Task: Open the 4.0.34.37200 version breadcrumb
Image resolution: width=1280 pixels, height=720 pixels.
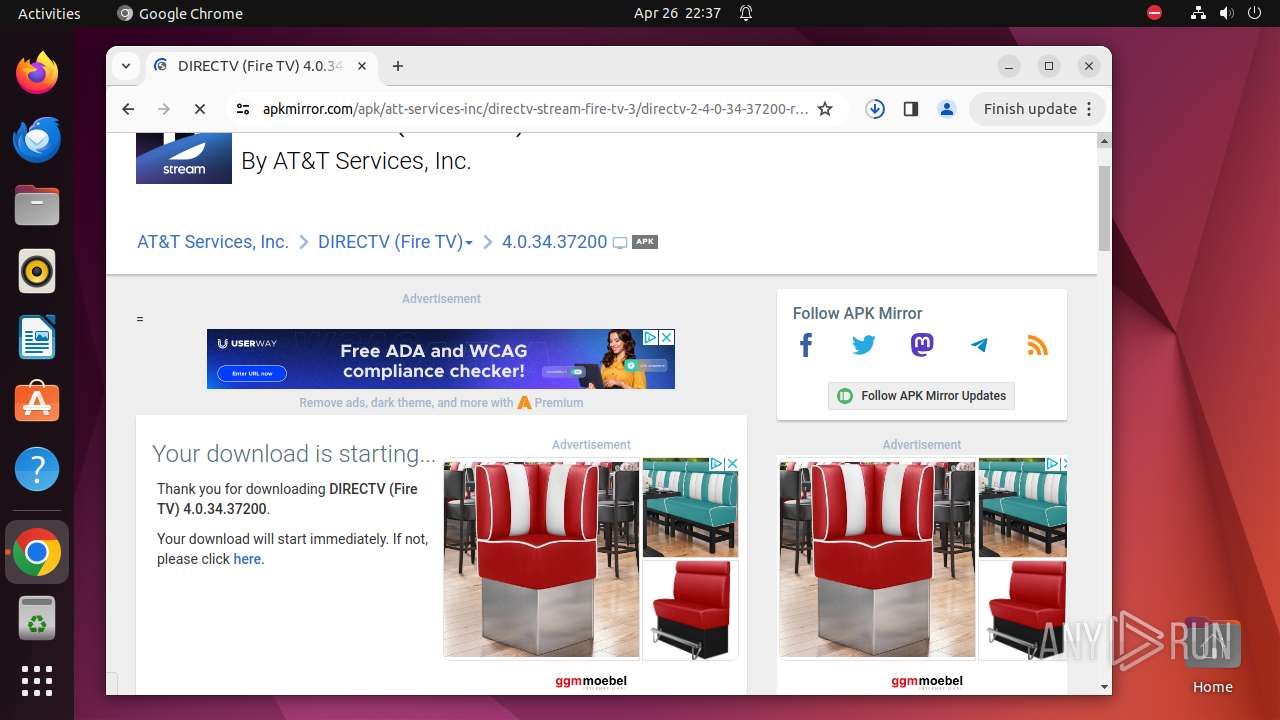Action: [x=554, y=242]
